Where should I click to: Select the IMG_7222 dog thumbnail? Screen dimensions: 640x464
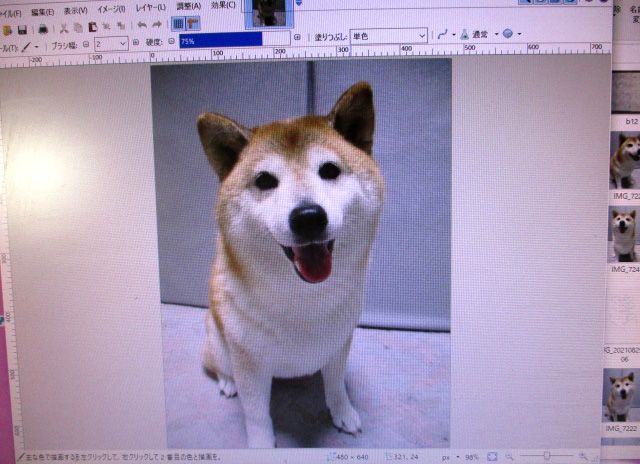coord(623,396)
